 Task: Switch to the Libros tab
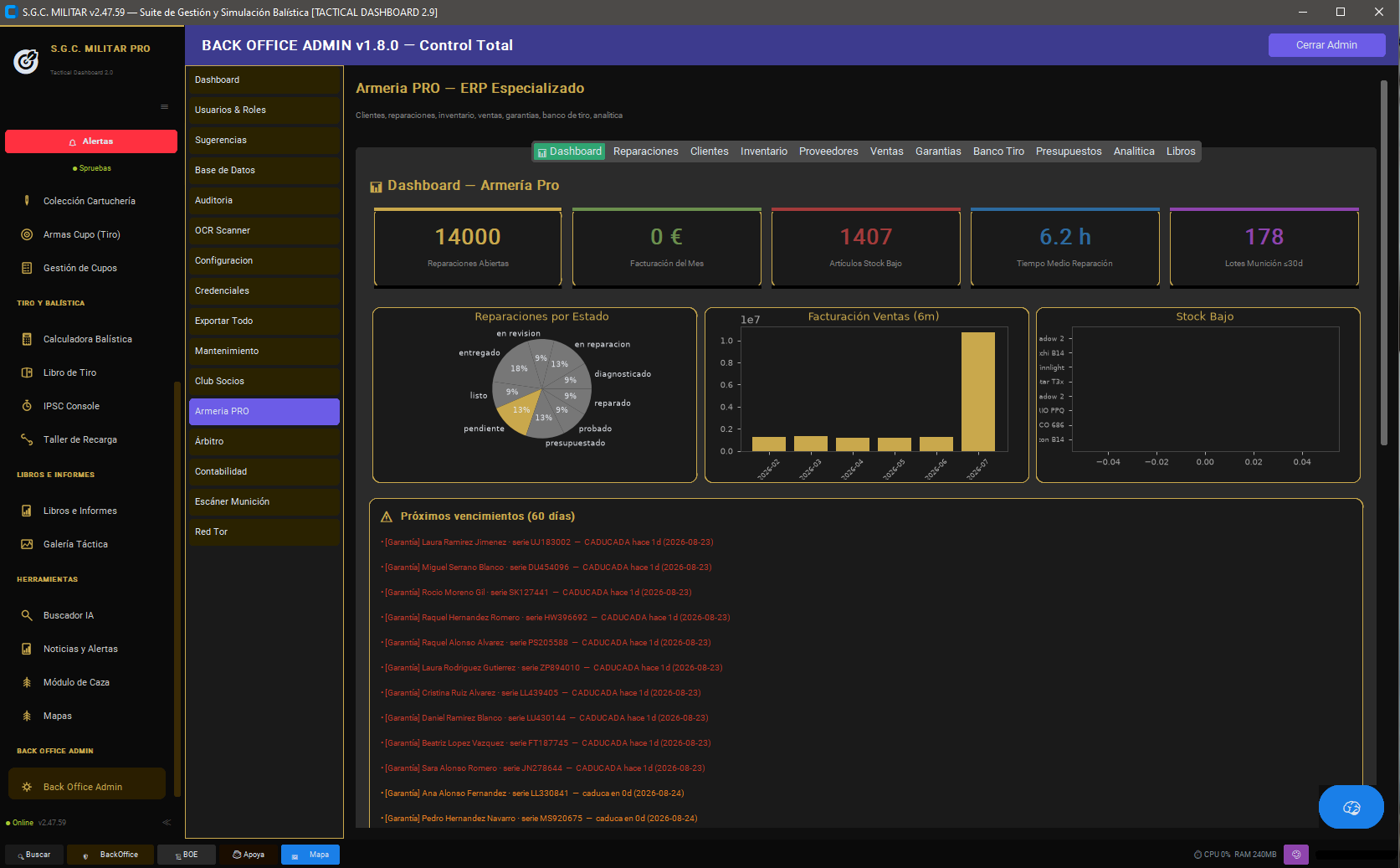coord(1181,152)
